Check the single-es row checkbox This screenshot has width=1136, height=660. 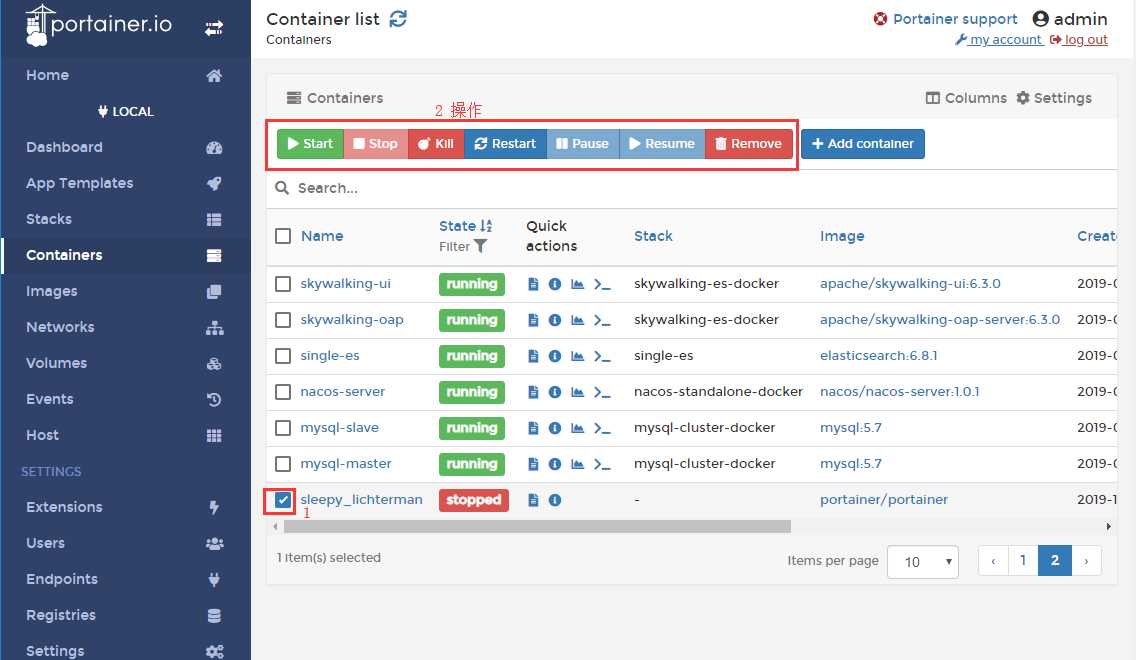(283, 356)
